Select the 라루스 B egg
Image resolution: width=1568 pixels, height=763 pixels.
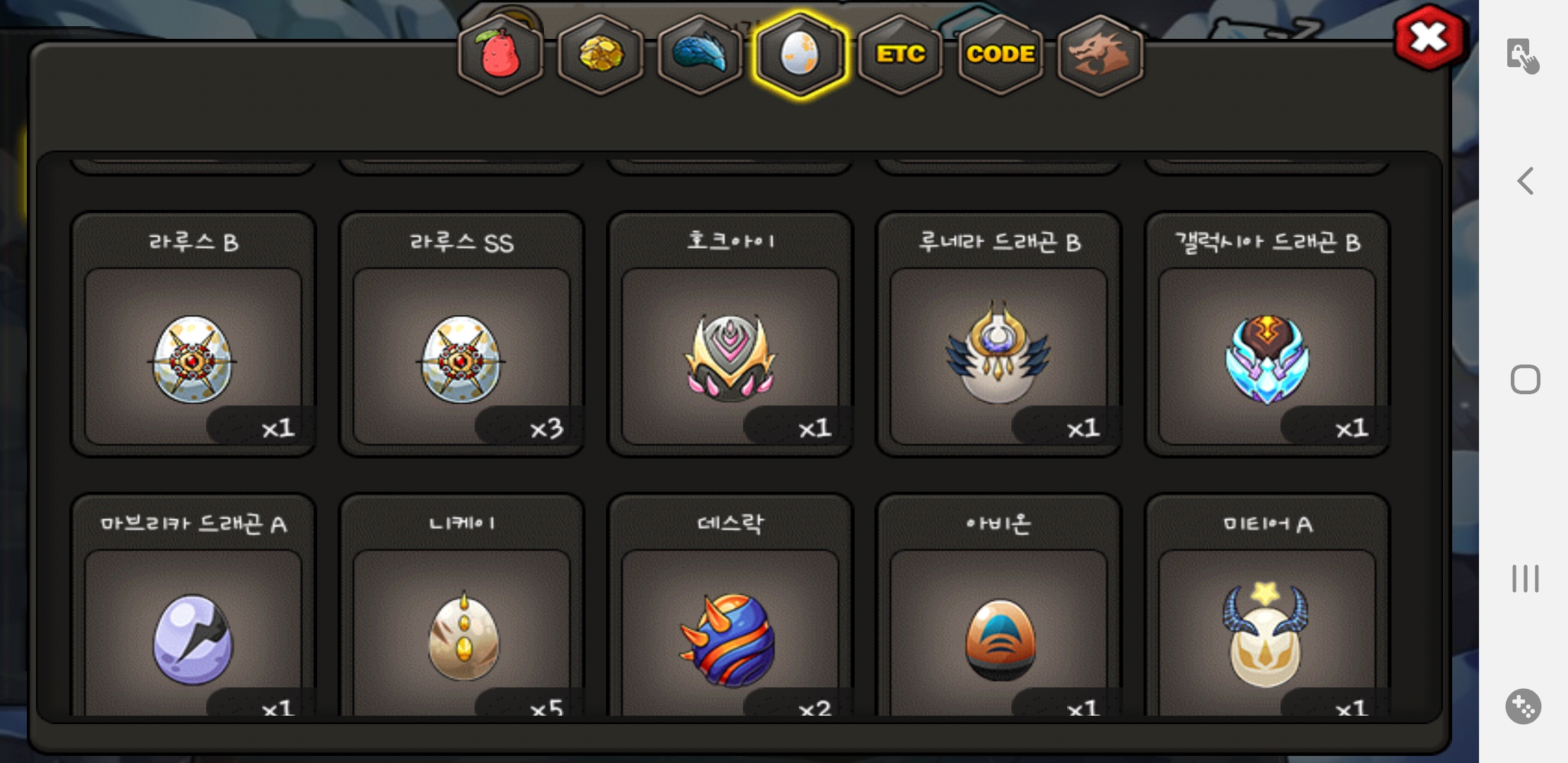tap(193, 335)
